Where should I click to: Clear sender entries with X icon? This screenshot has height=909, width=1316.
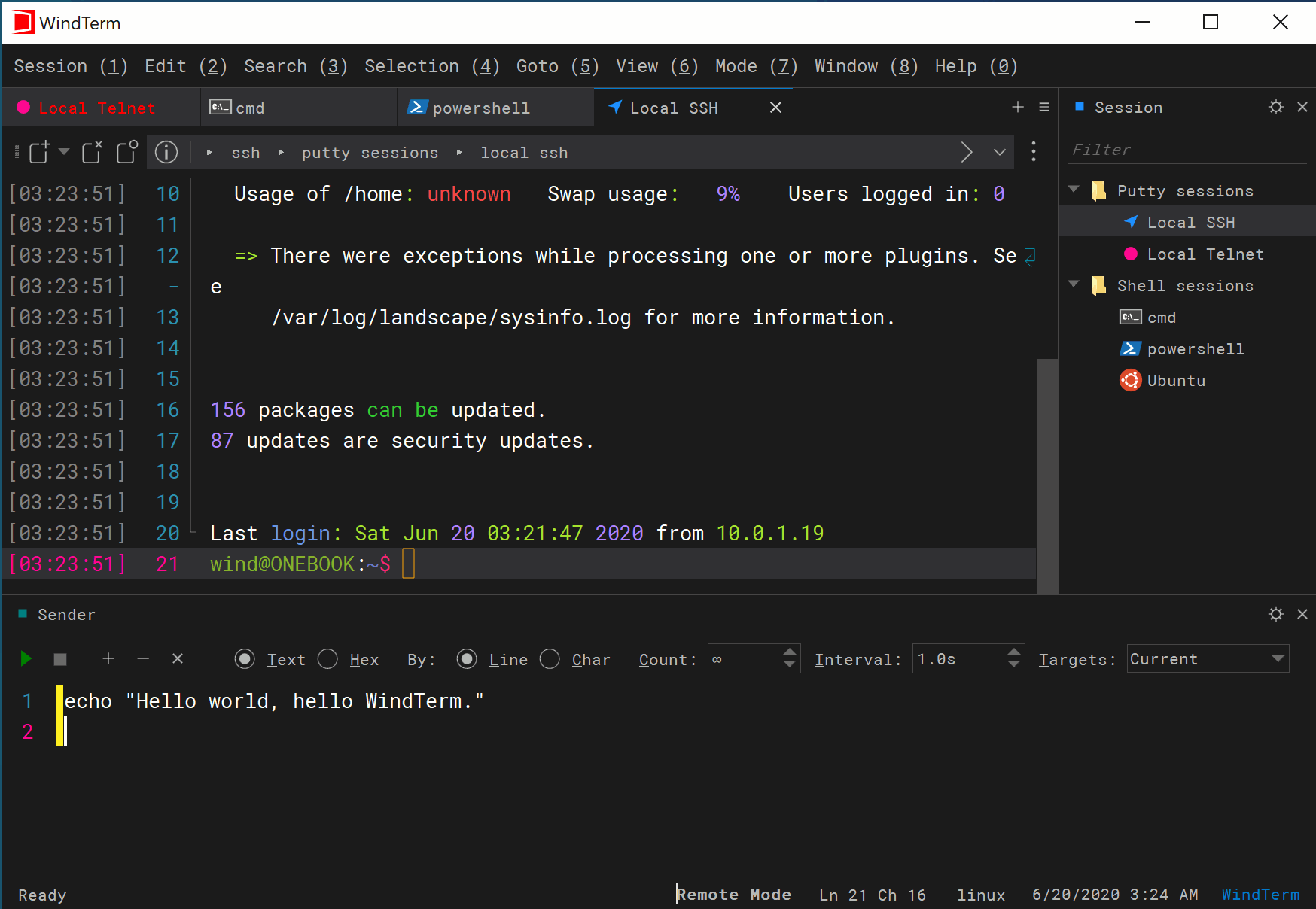(178, 659)
